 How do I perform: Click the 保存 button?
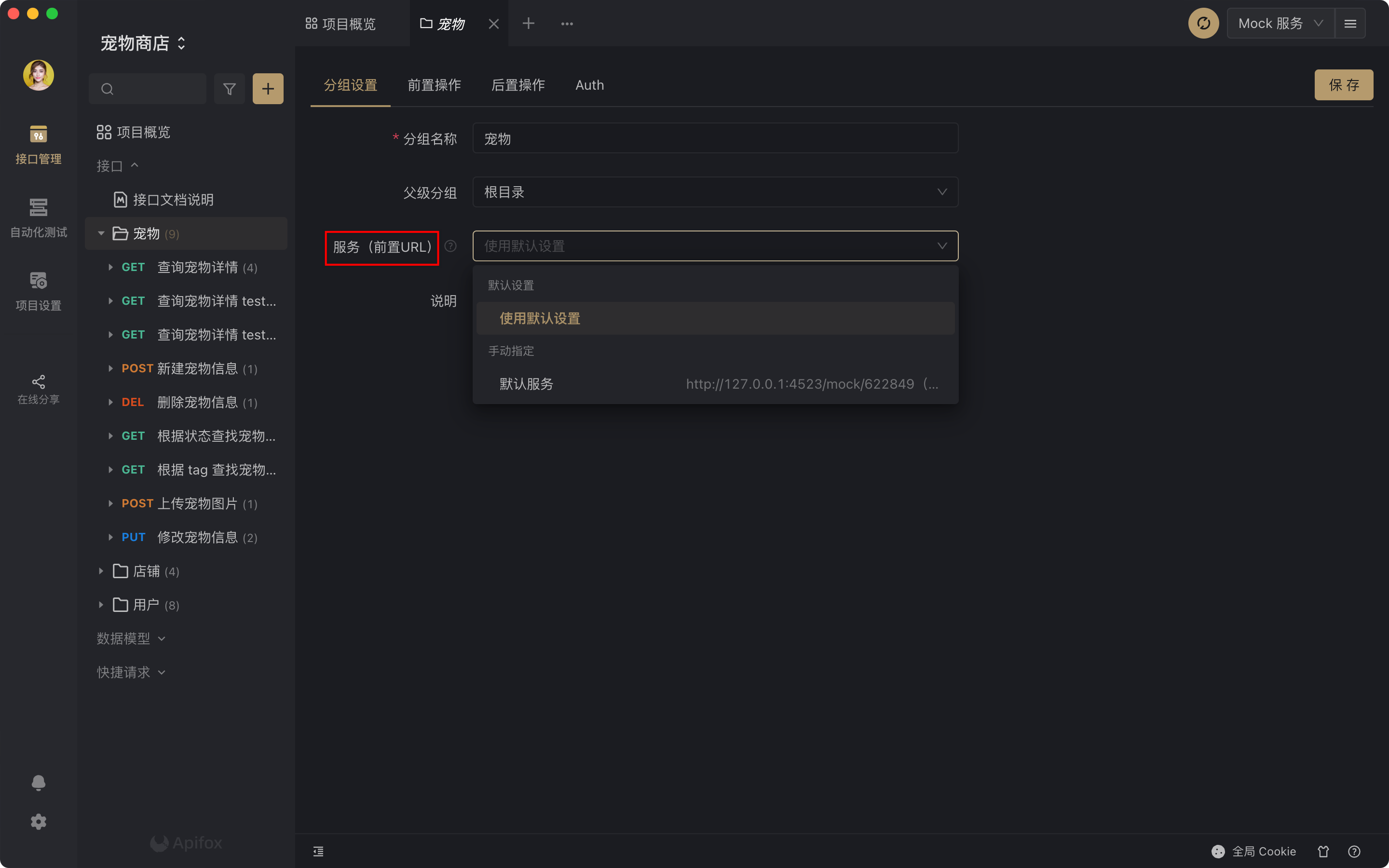(1343, 85)
